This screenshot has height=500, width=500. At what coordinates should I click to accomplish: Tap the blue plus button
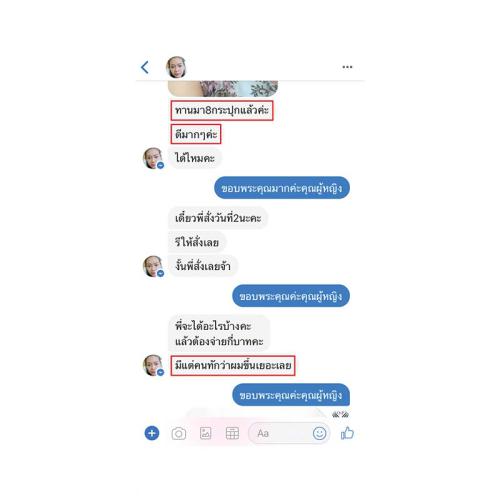(152, 433)
